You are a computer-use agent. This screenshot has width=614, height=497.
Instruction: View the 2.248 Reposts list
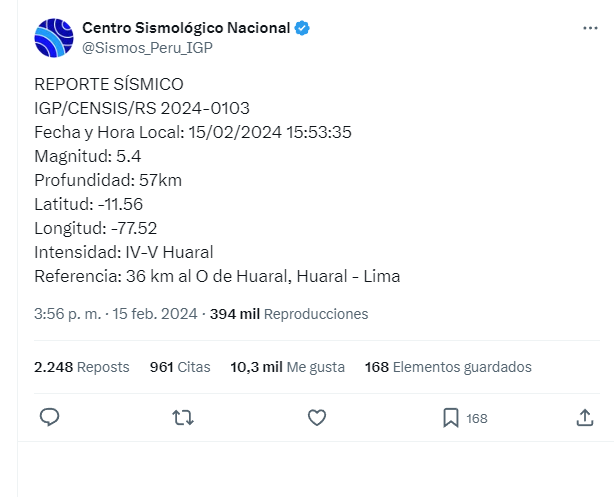pyautogui.click(x=82, y=367)
